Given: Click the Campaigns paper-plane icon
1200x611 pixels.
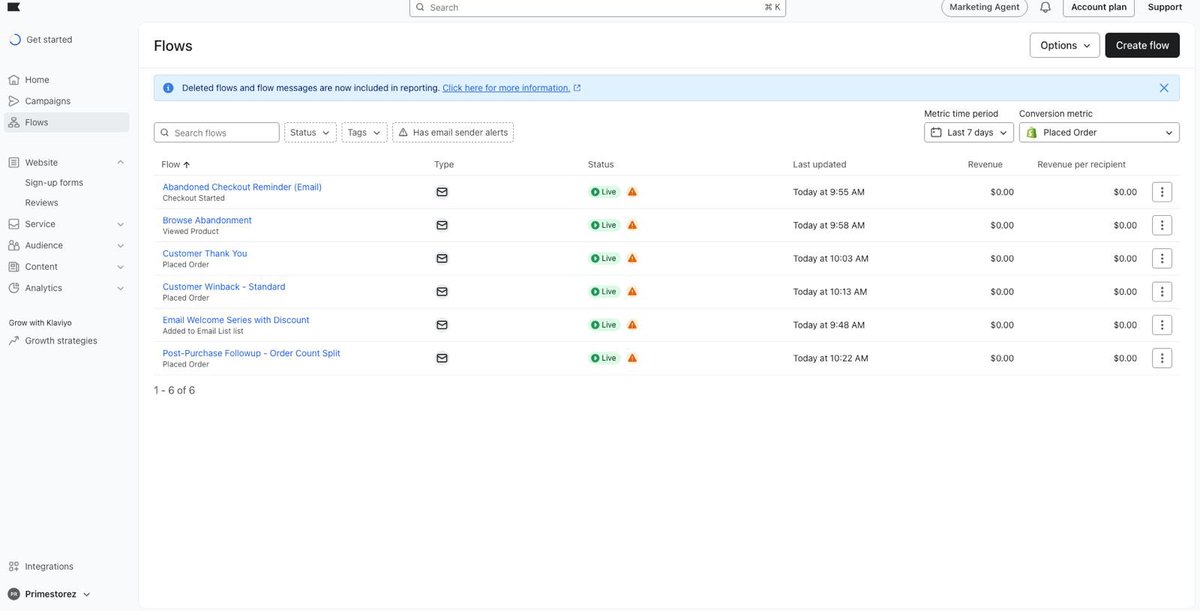Looking at the screenshot, I should tap(14, 101).
